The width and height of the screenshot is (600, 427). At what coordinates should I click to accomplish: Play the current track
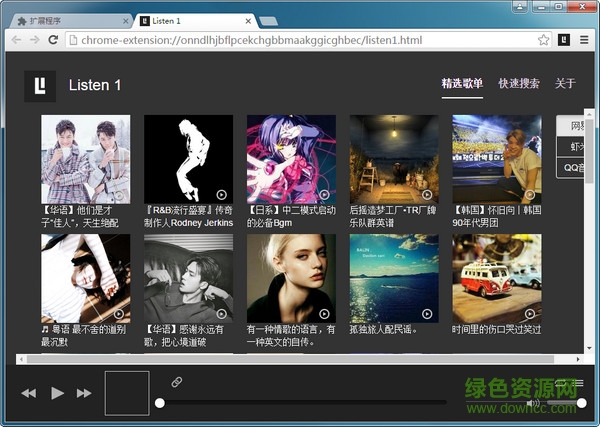[58, 393]
